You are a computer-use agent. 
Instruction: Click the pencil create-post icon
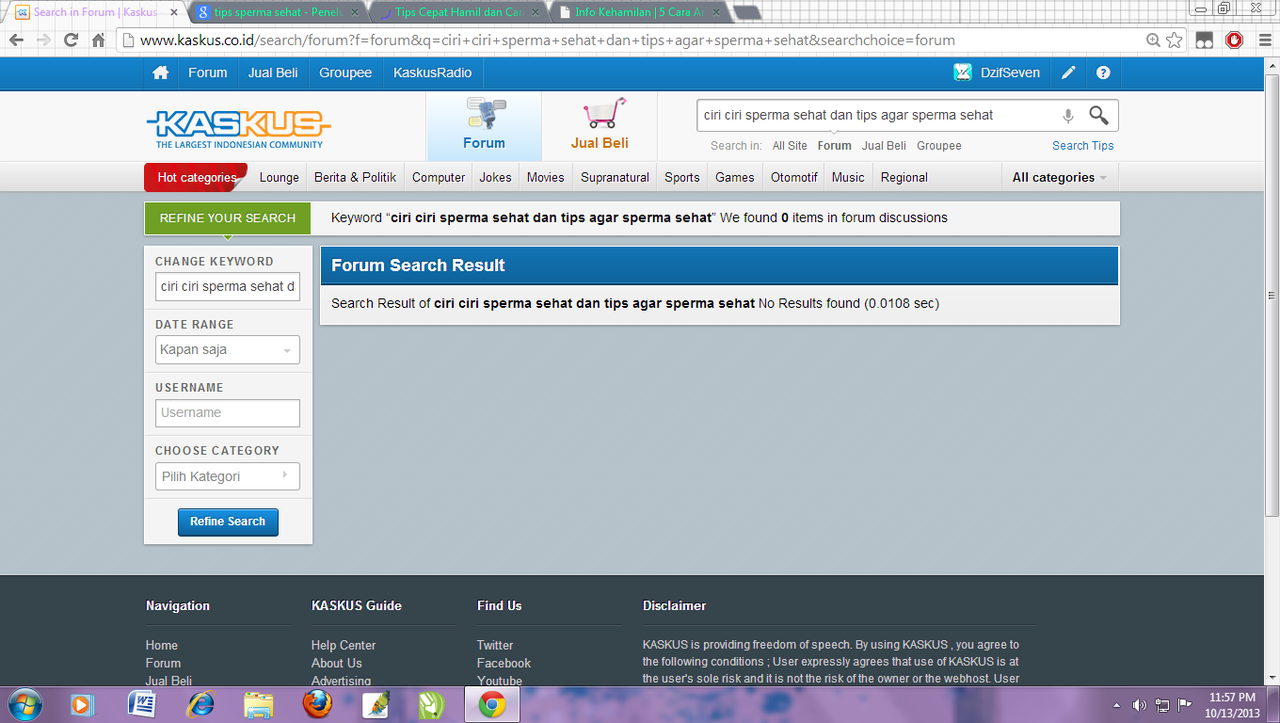coord(1069,73)
